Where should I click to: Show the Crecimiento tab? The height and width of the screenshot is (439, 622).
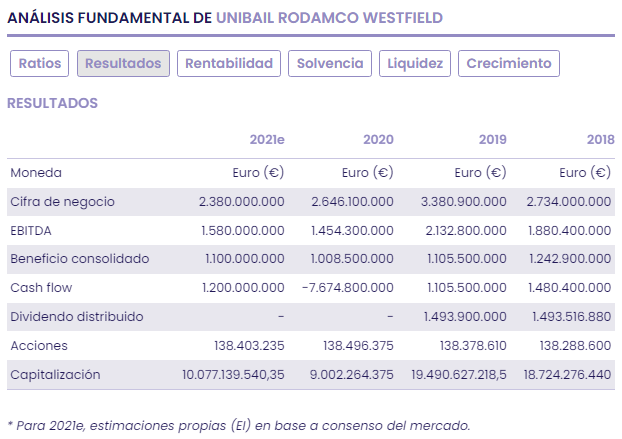point(508,63)
